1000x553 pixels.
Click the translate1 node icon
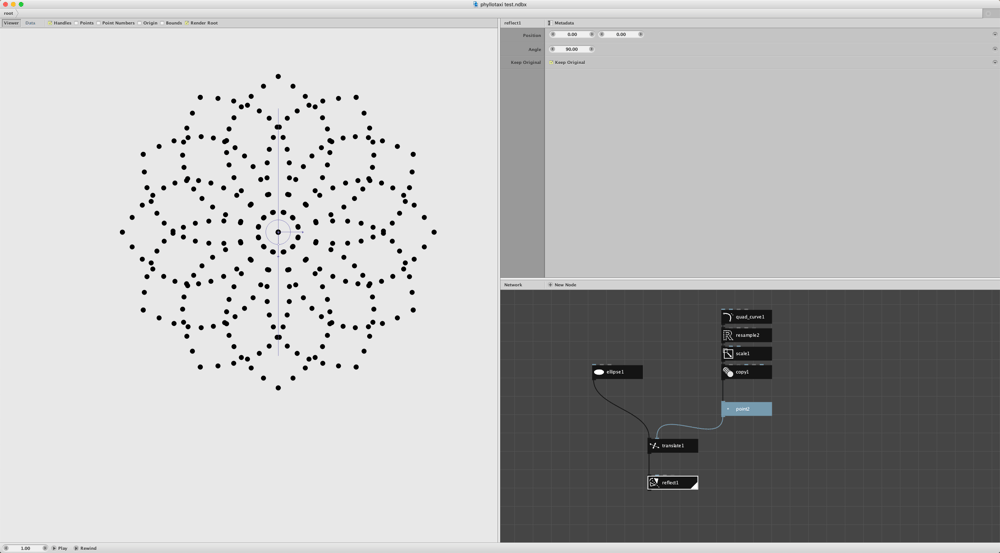pyautogui.click(x=654, y=446)
